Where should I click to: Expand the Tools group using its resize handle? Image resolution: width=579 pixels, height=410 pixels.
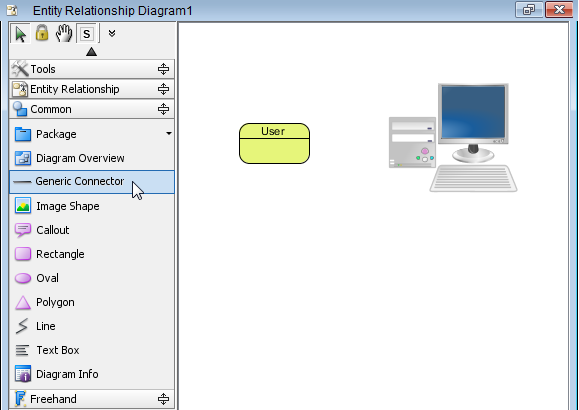(x=163, y=69)
